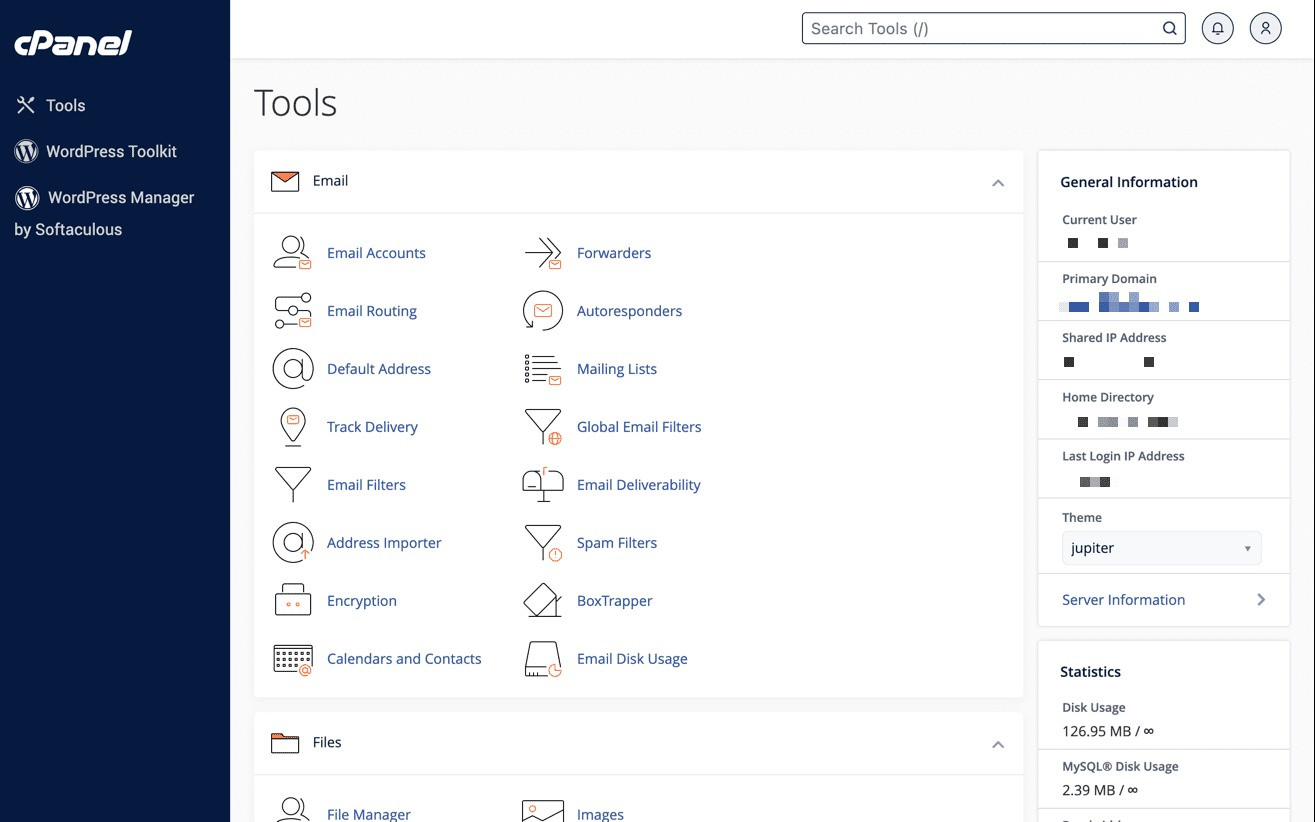Viewport: 1315px width, 822px height.
Task: Click the Email Deliverability mailbox icon
Action: (x=543, y=485)
